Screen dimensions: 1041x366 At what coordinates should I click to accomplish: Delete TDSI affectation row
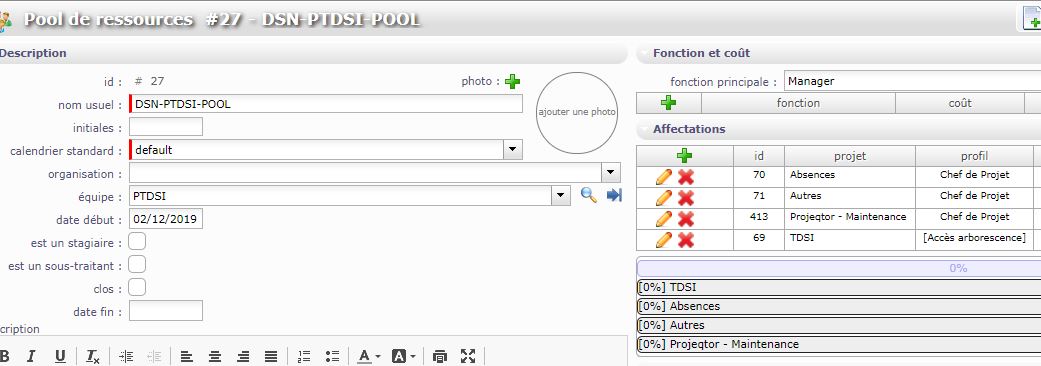(x=686, y=240)
